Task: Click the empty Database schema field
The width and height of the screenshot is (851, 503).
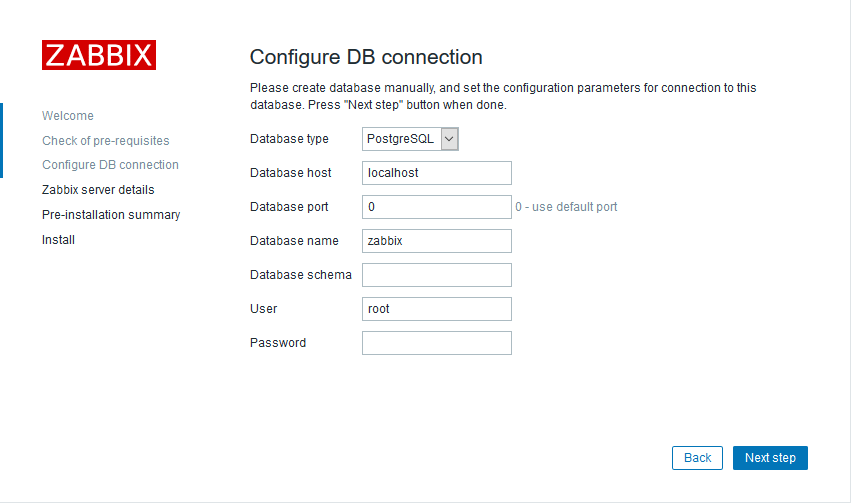Action: [436, 275]
